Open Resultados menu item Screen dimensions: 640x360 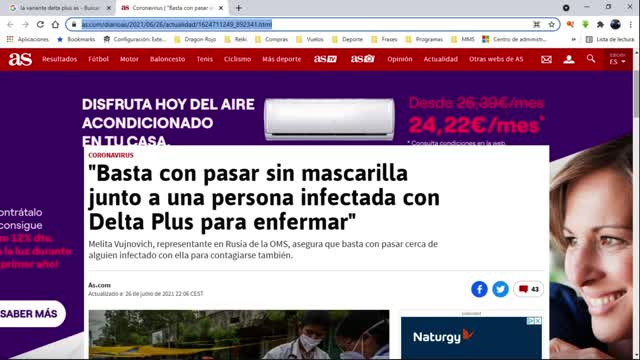pos(60,59)
